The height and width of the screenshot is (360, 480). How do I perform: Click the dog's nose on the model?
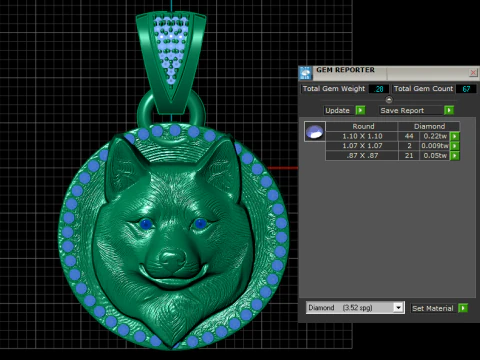tap(172, 258)
